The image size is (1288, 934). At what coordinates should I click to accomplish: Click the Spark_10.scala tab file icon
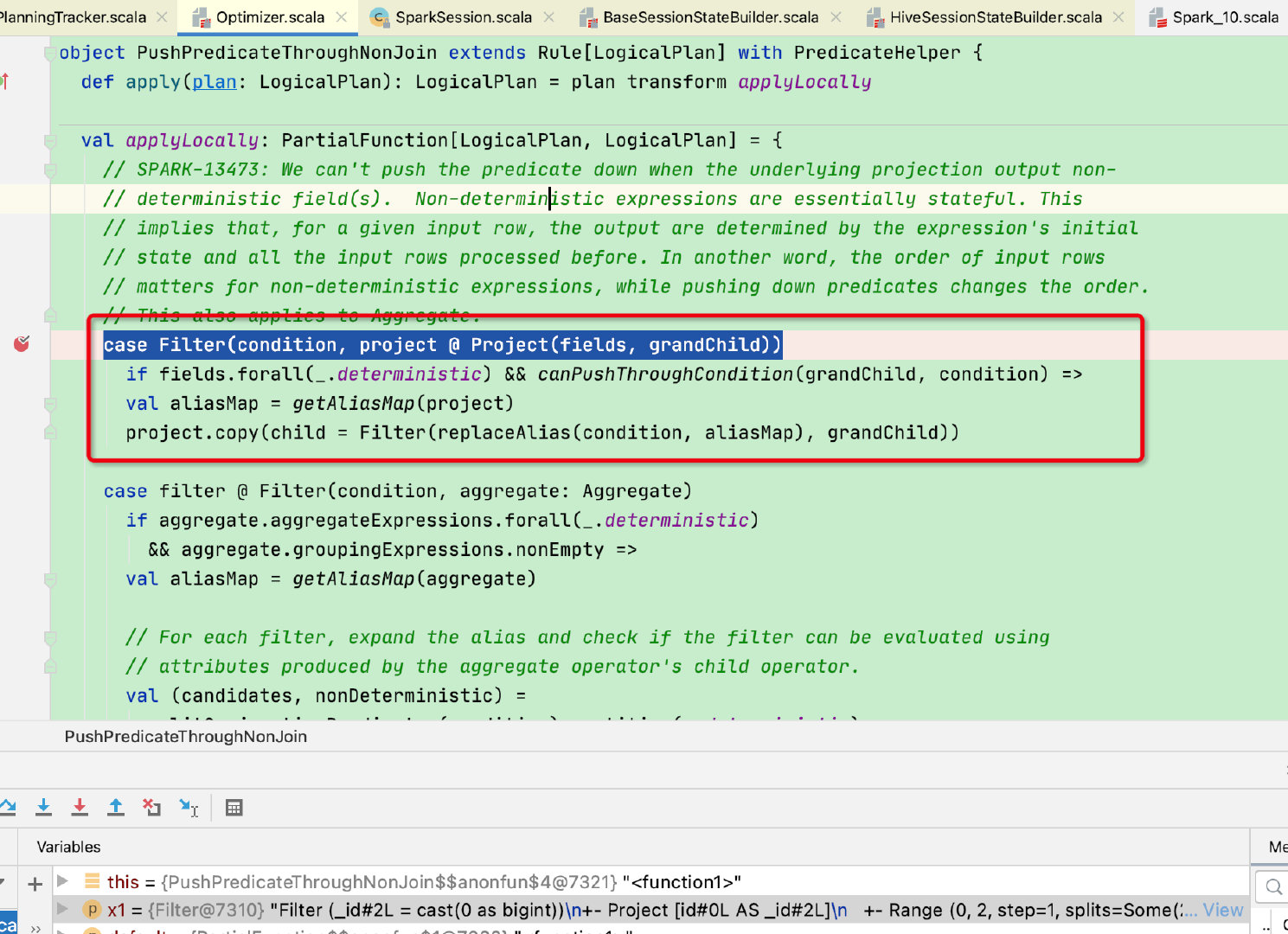click(x=1157, y=17)
